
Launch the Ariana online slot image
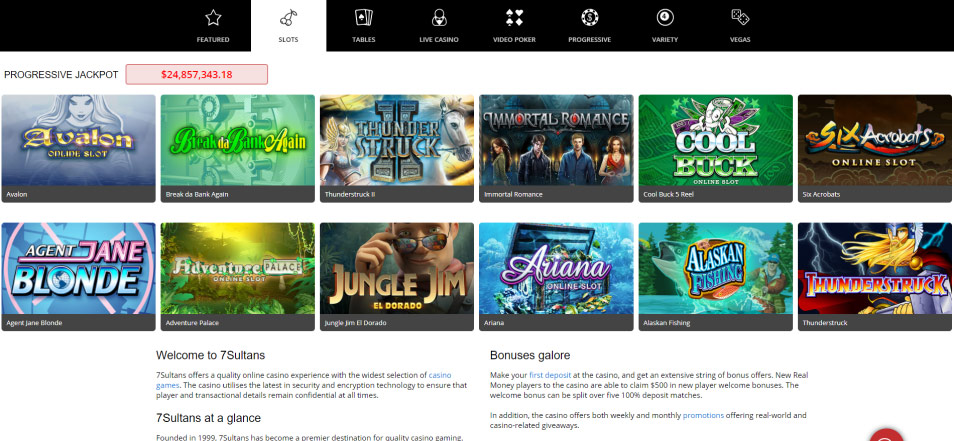tap(556, 268)
